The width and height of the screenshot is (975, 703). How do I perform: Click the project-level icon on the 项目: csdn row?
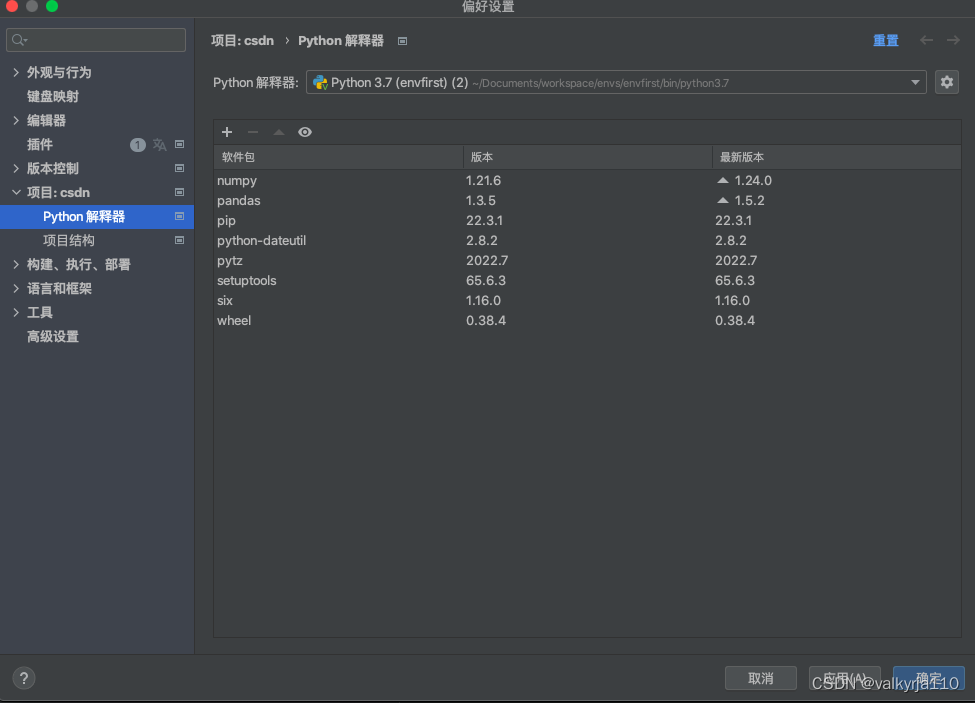[180, 192]
